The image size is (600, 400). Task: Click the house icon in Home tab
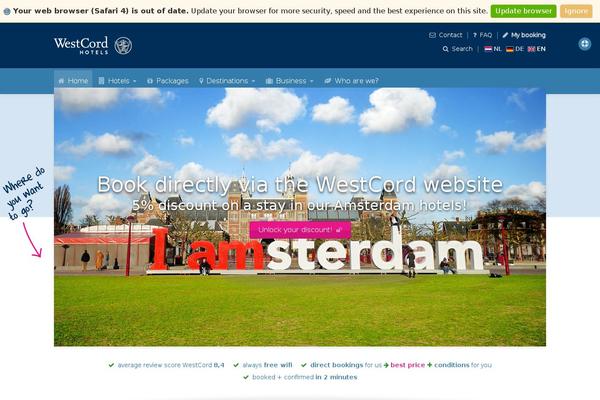[x=61, y=81]
